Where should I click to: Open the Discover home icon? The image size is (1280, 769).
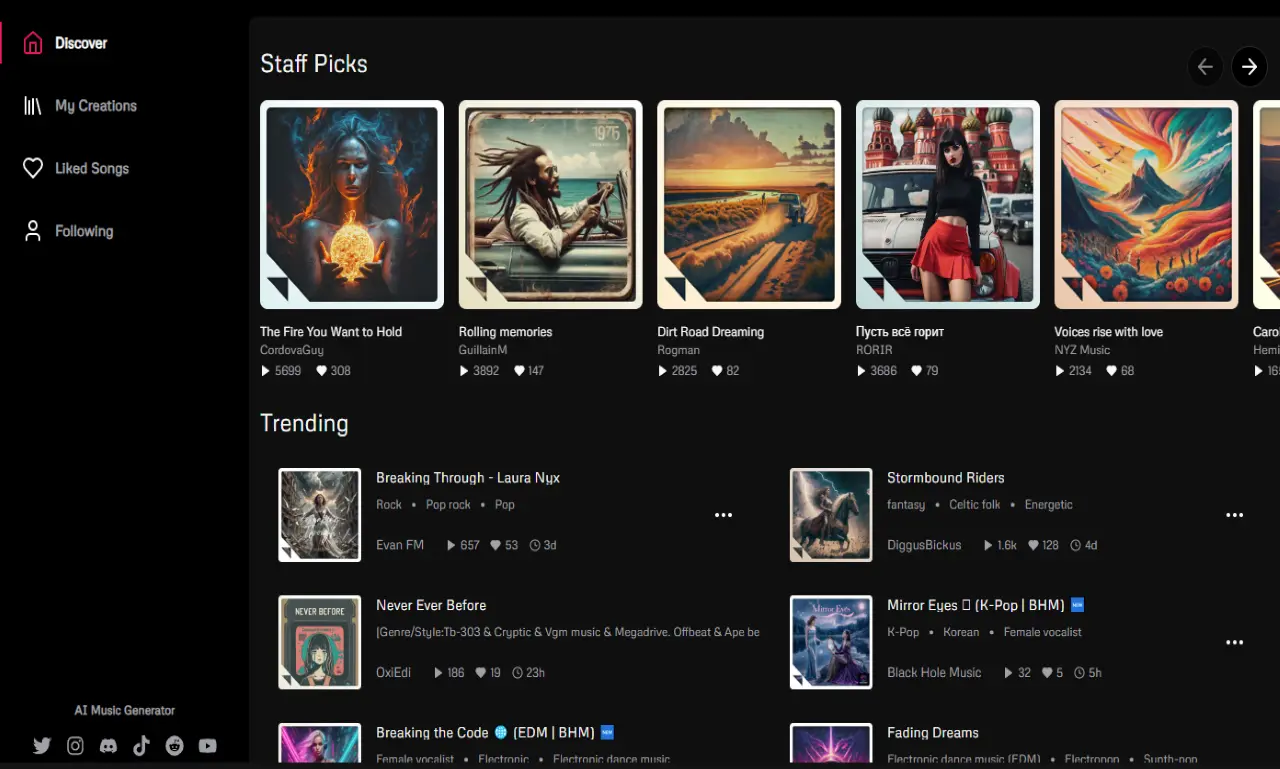33,43
